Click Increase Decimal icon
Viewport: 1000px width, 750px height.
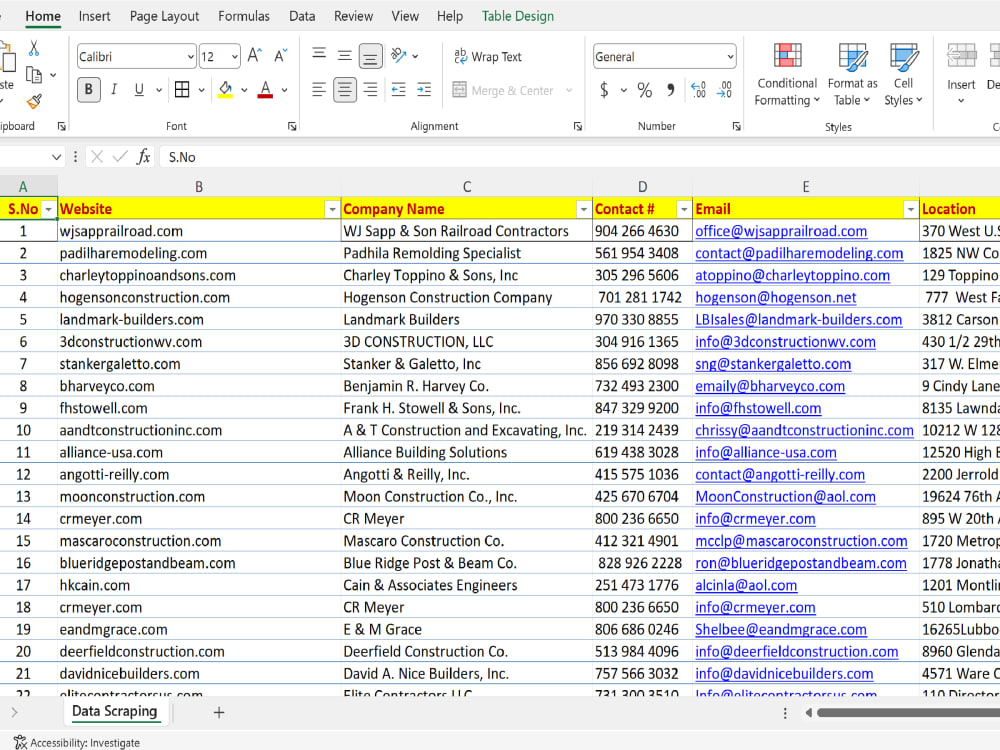coord(698,89)
